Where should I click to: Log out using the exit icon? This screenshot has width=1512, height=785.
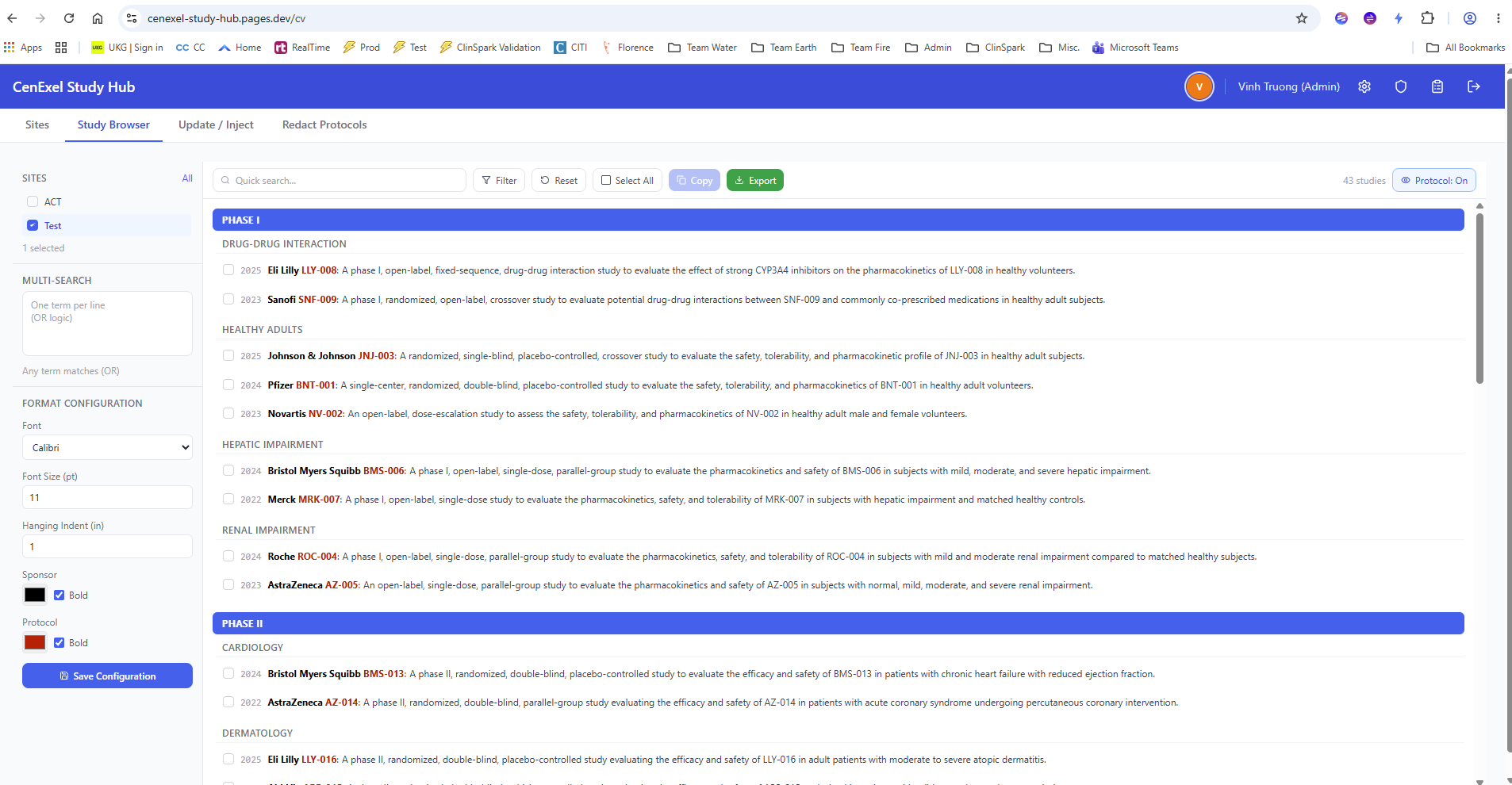pyautogui.click(x=1474, y=86)
